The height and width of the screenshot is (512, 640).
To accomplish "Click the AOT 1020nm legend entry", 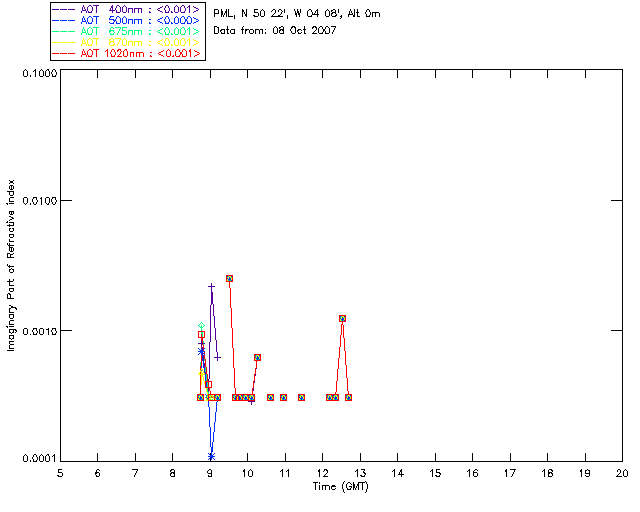I will (126, 53).
